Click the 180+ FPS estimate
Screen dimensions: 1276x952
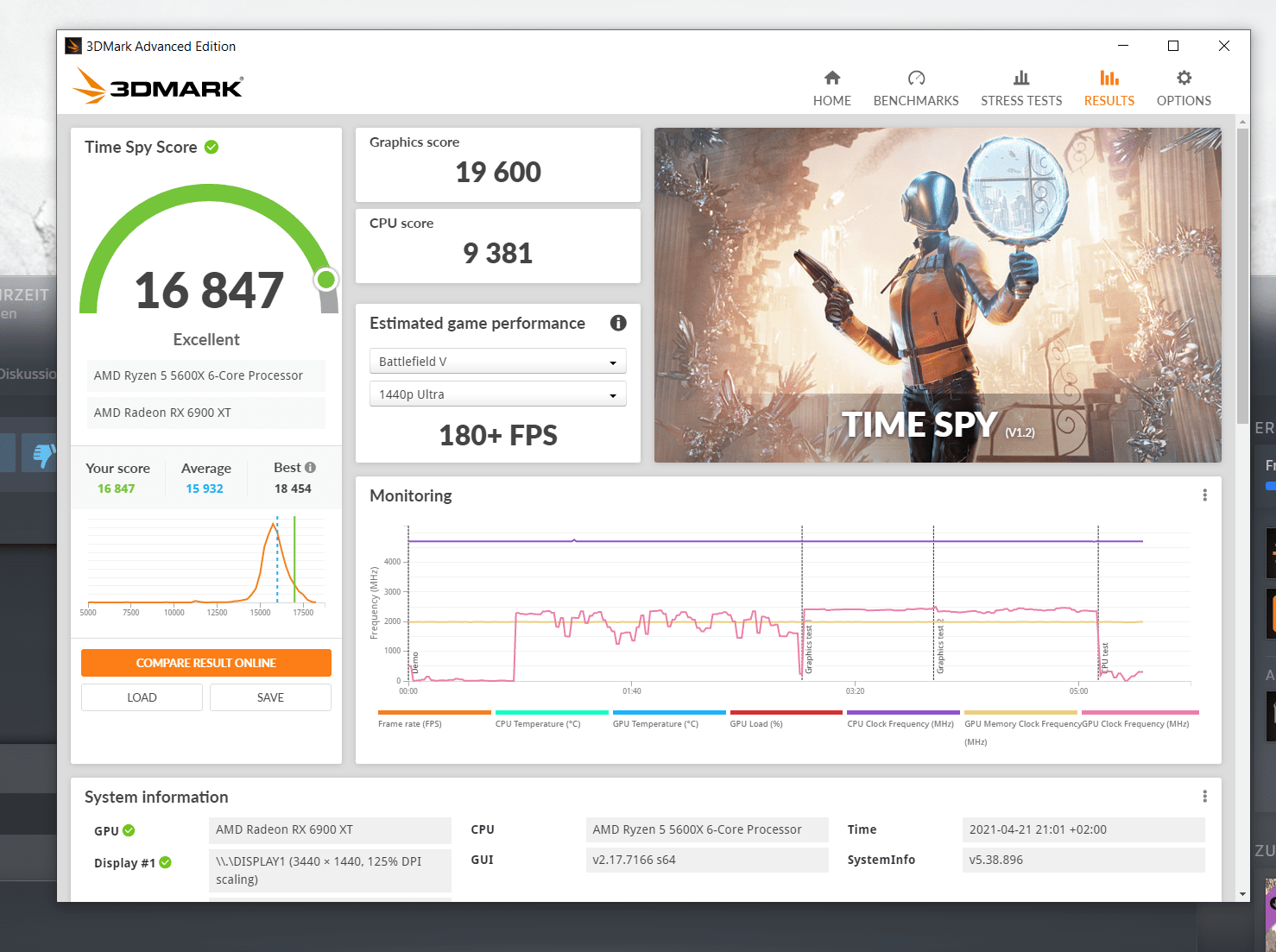pyautogui.click(x=498, y=436)
